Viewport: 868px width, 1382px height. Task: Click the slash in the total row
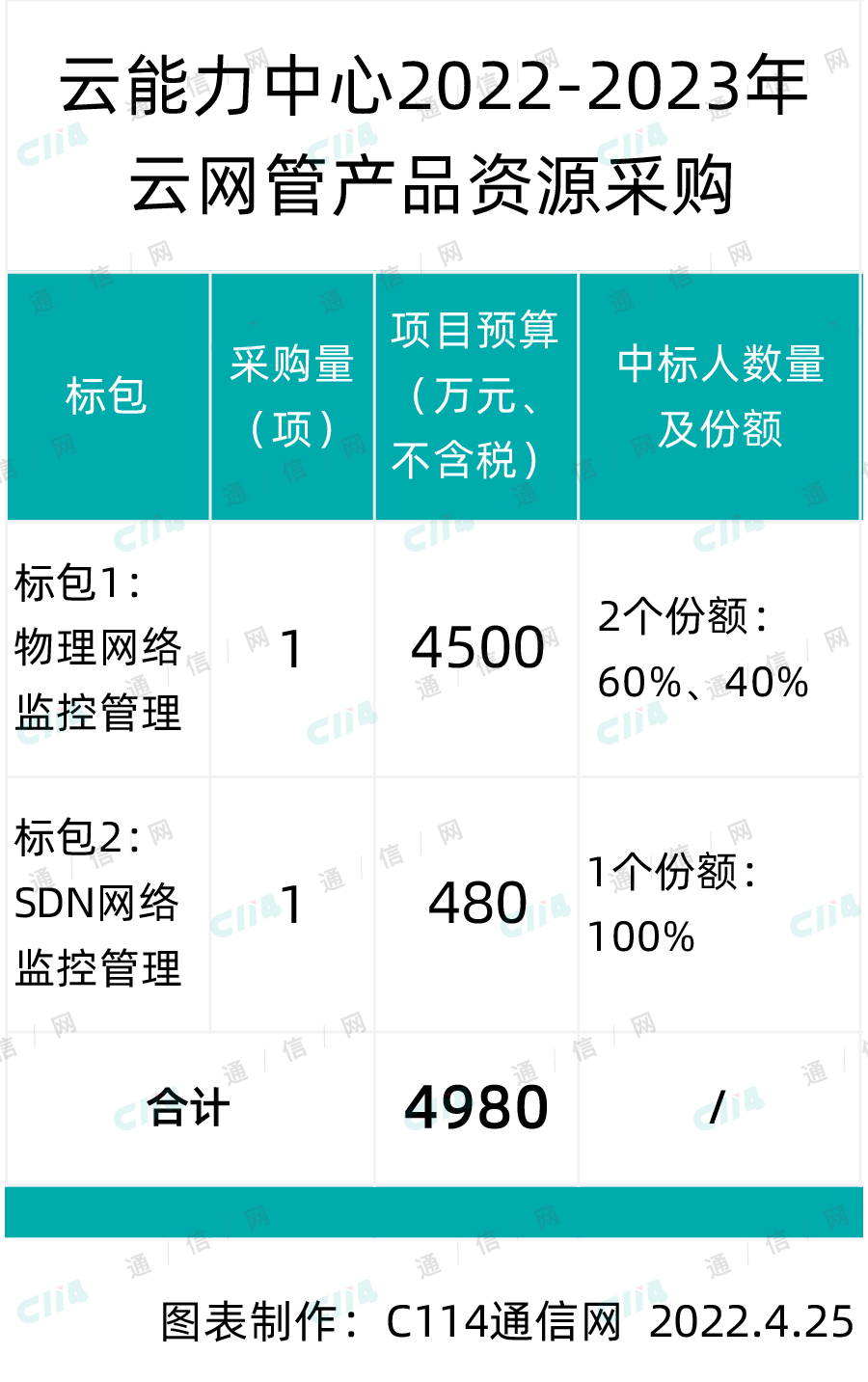[717, 1108]
